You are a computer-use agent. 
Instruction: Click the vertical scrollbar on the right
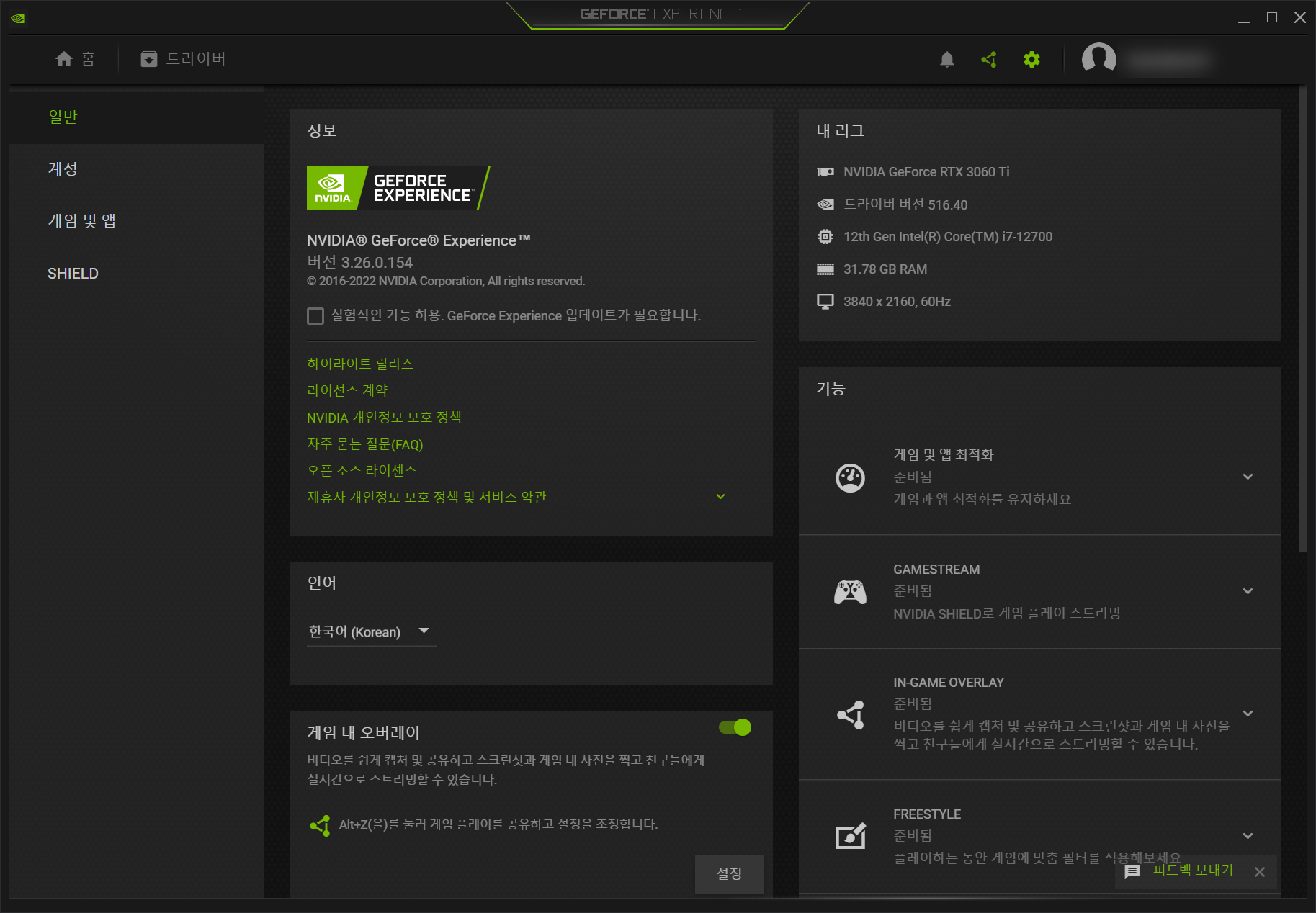pyautogui.click(x=1302, y=319)
